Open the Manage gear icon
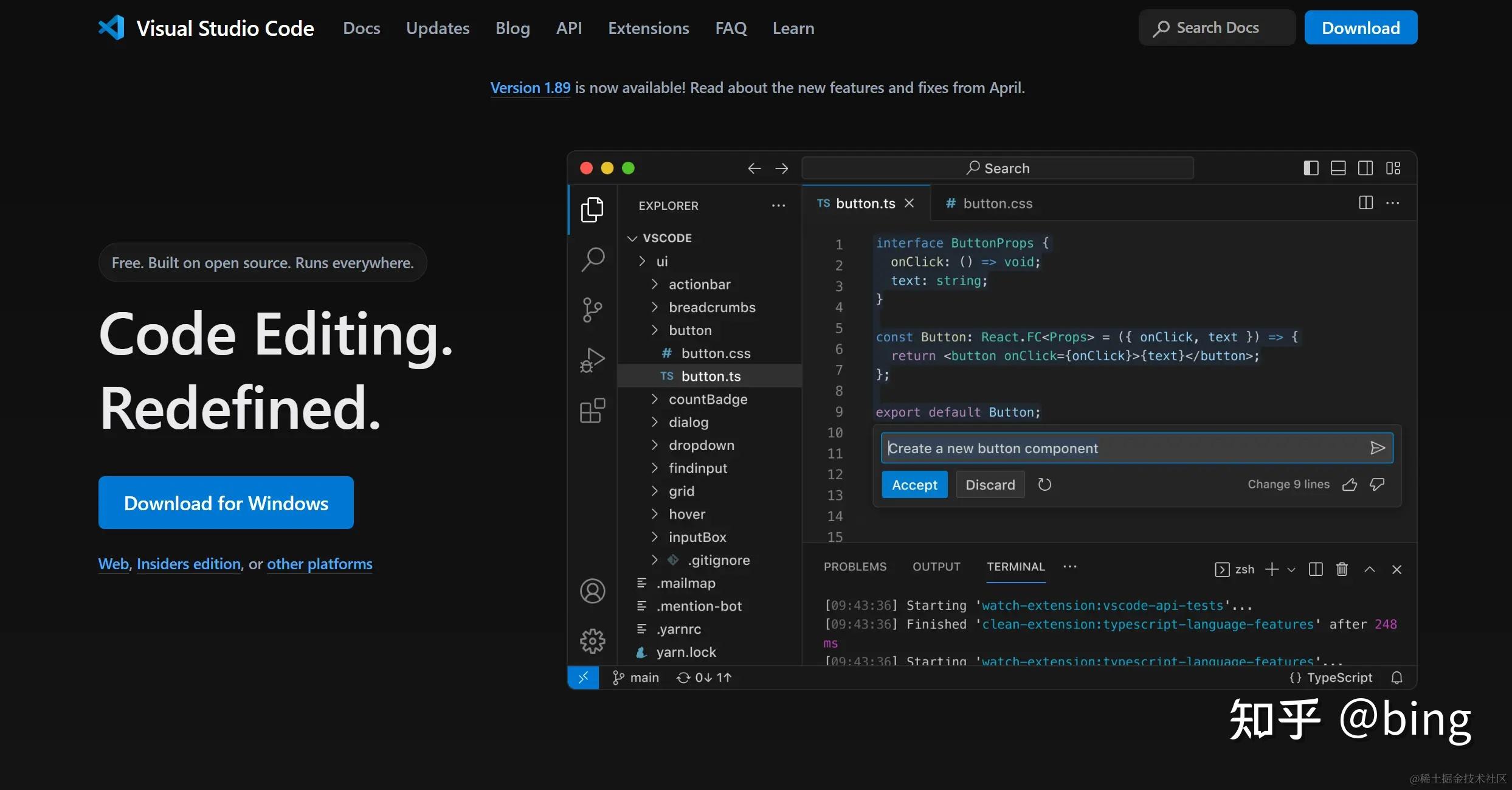 click(x=592, y=640)
